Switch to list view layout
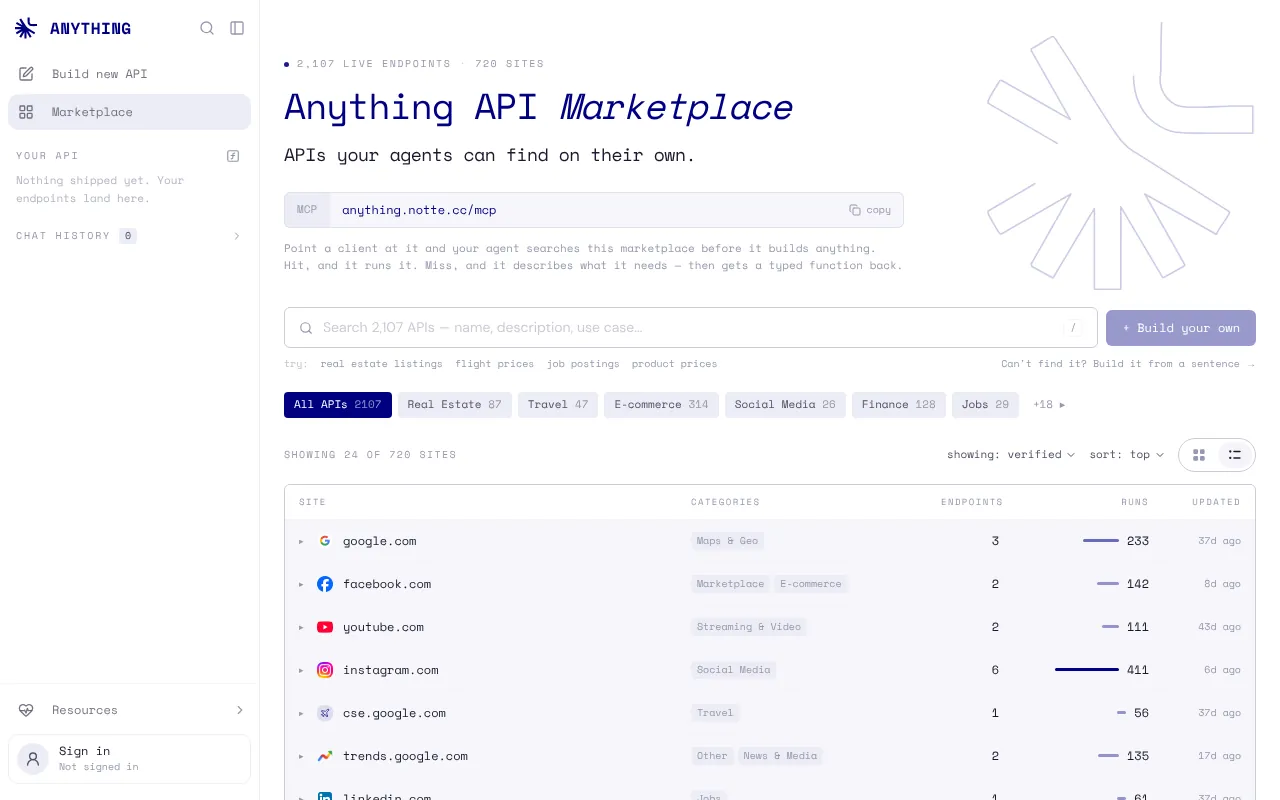The height and width of the screenshot is (800, 1280). pyautogui.click(x=1235, y=455)
